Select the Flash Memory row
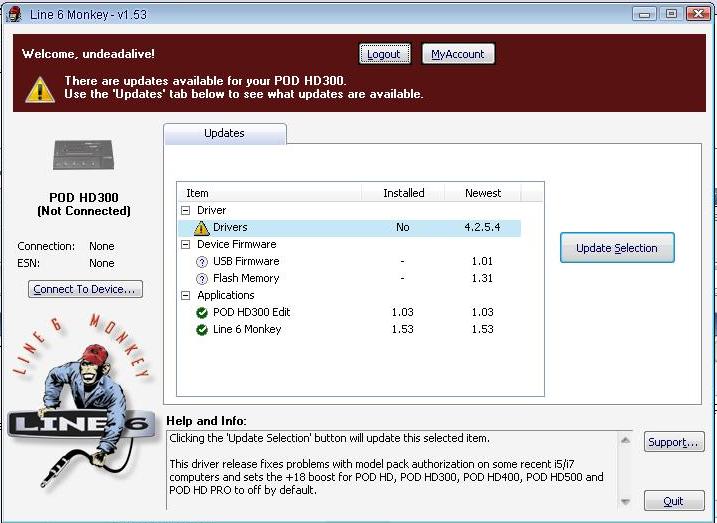This screenshot has width=717, height=523. (349, 278)
